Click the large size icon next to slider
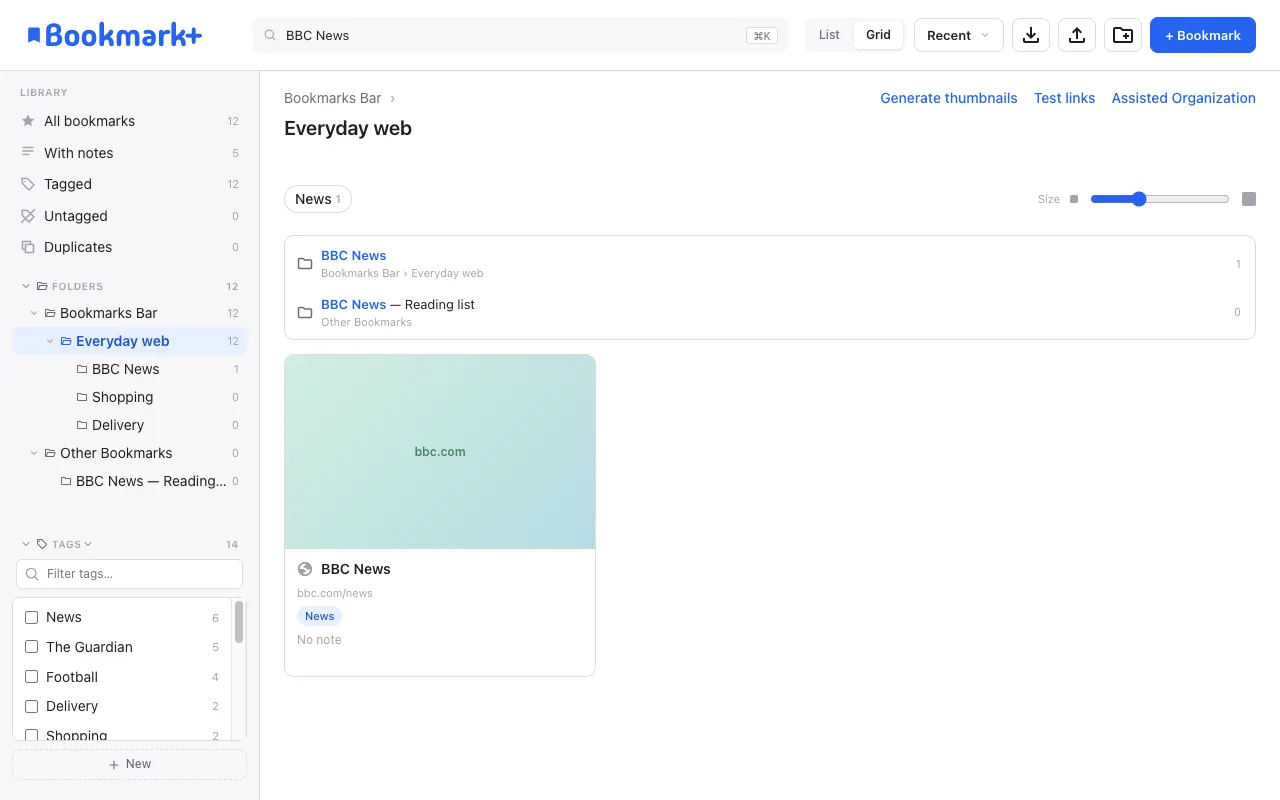 click(x=1249, y=199)
